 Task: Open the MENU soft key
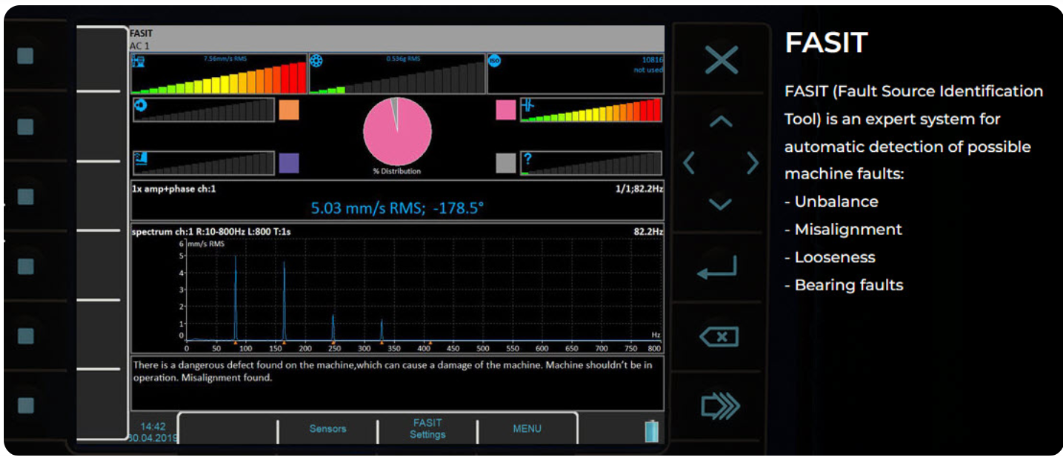coord(527,429)
